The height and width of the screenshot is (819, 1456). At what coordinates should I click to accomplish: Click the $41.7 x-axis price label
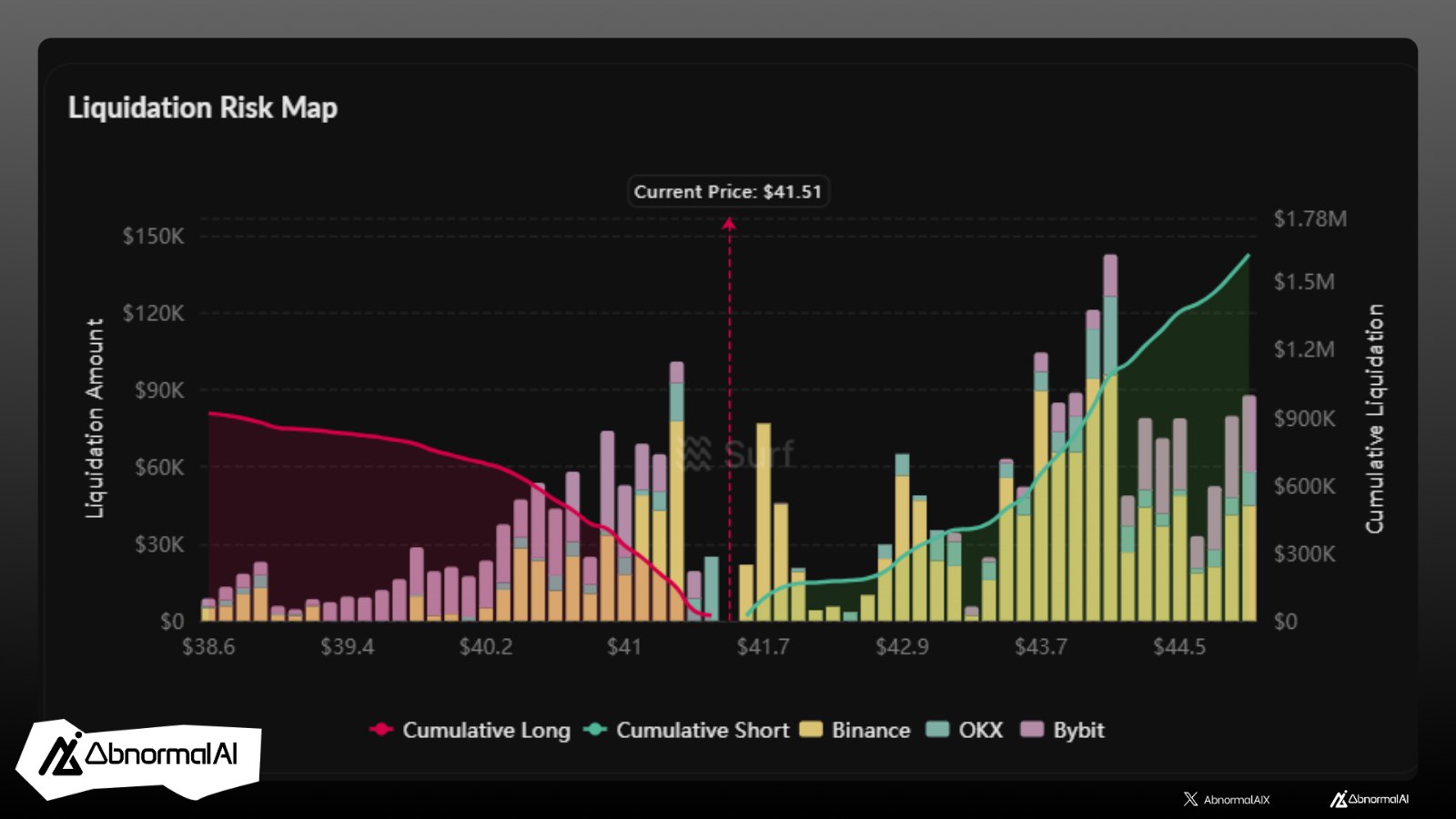tap(763, 647)
